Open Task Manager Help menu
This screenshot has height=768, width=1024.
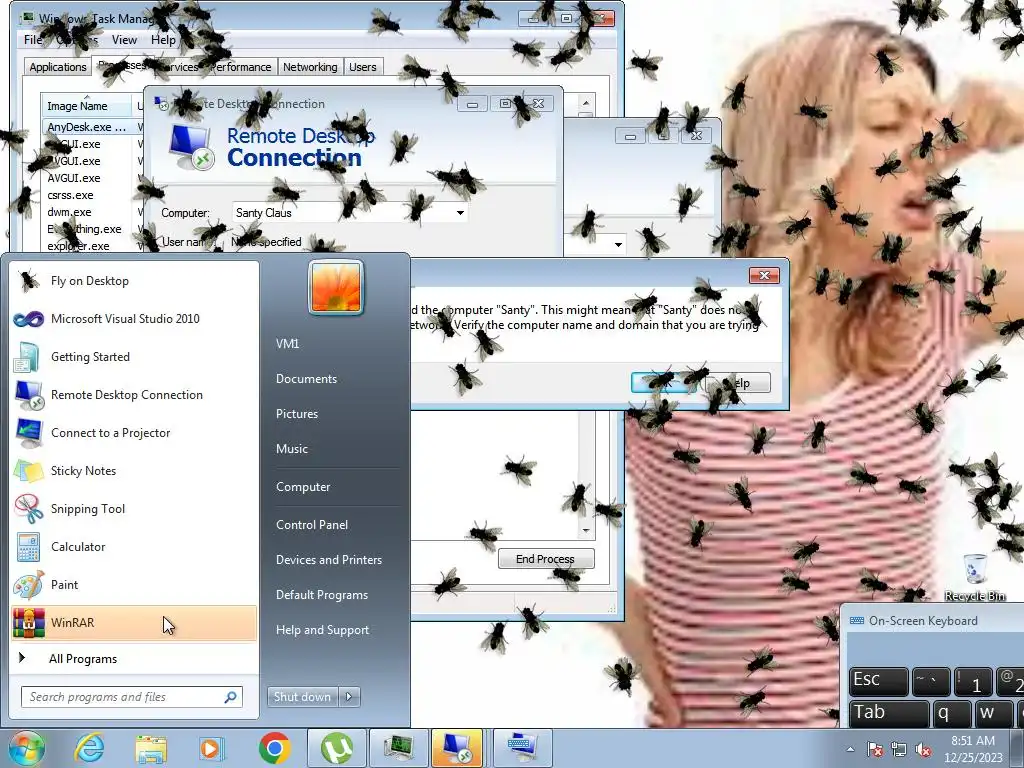point(163,40)
